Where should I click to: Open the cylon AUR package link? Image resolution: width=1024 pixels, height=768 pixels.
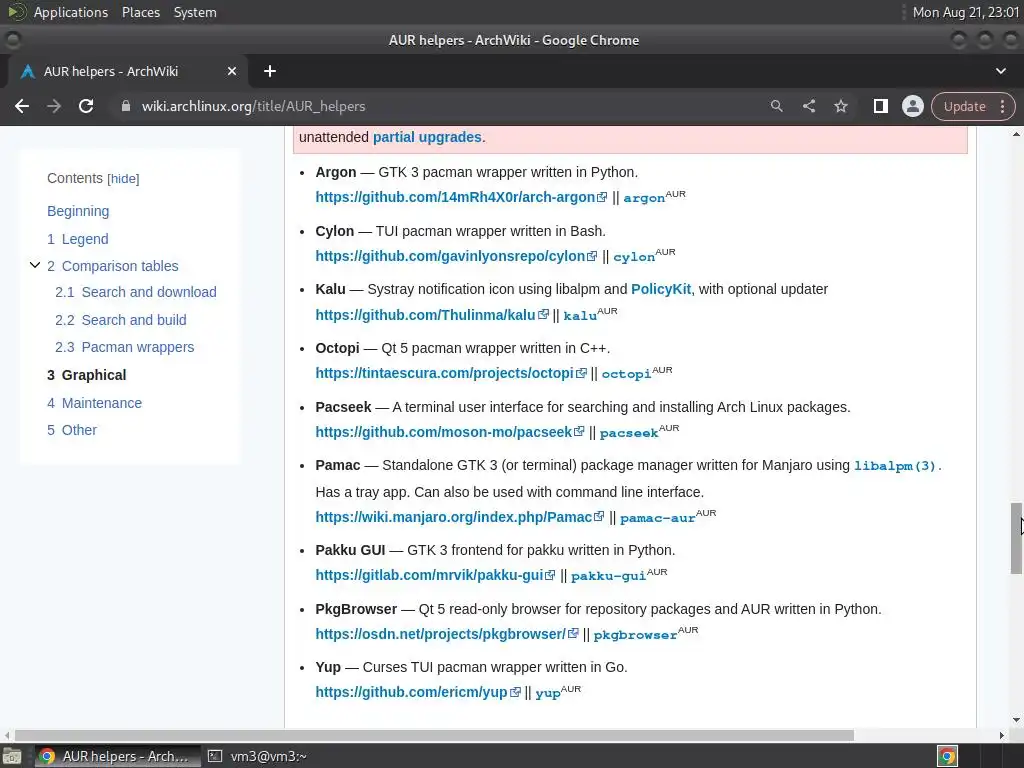[633, 257]
